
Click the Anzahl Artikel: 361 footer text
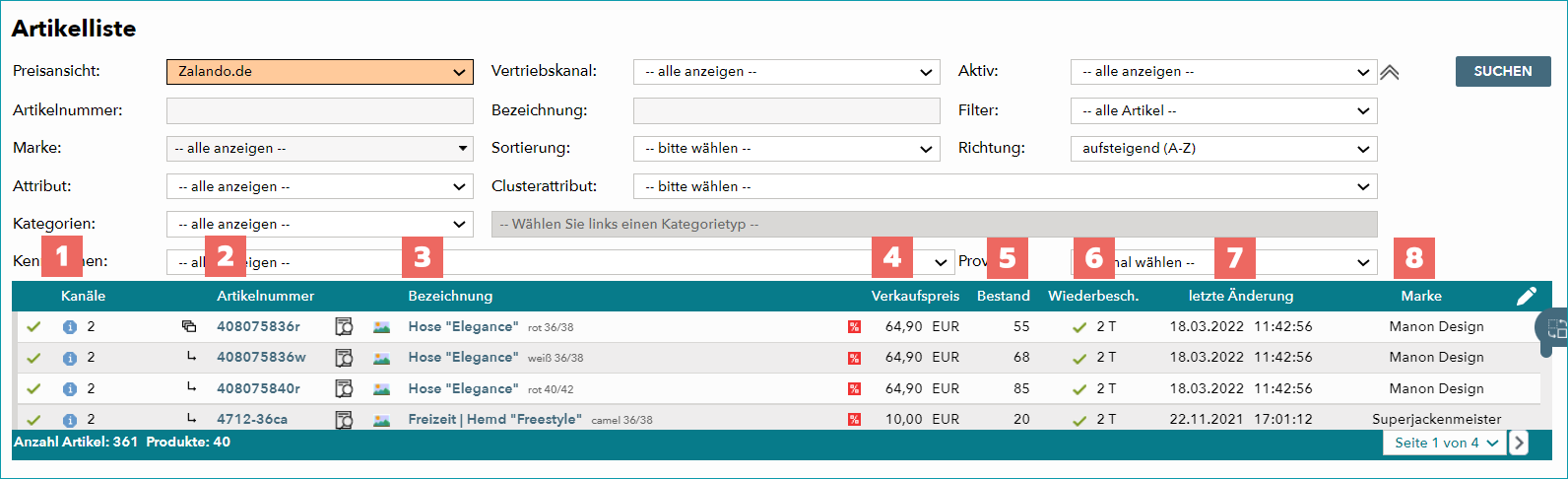(76, 442)
